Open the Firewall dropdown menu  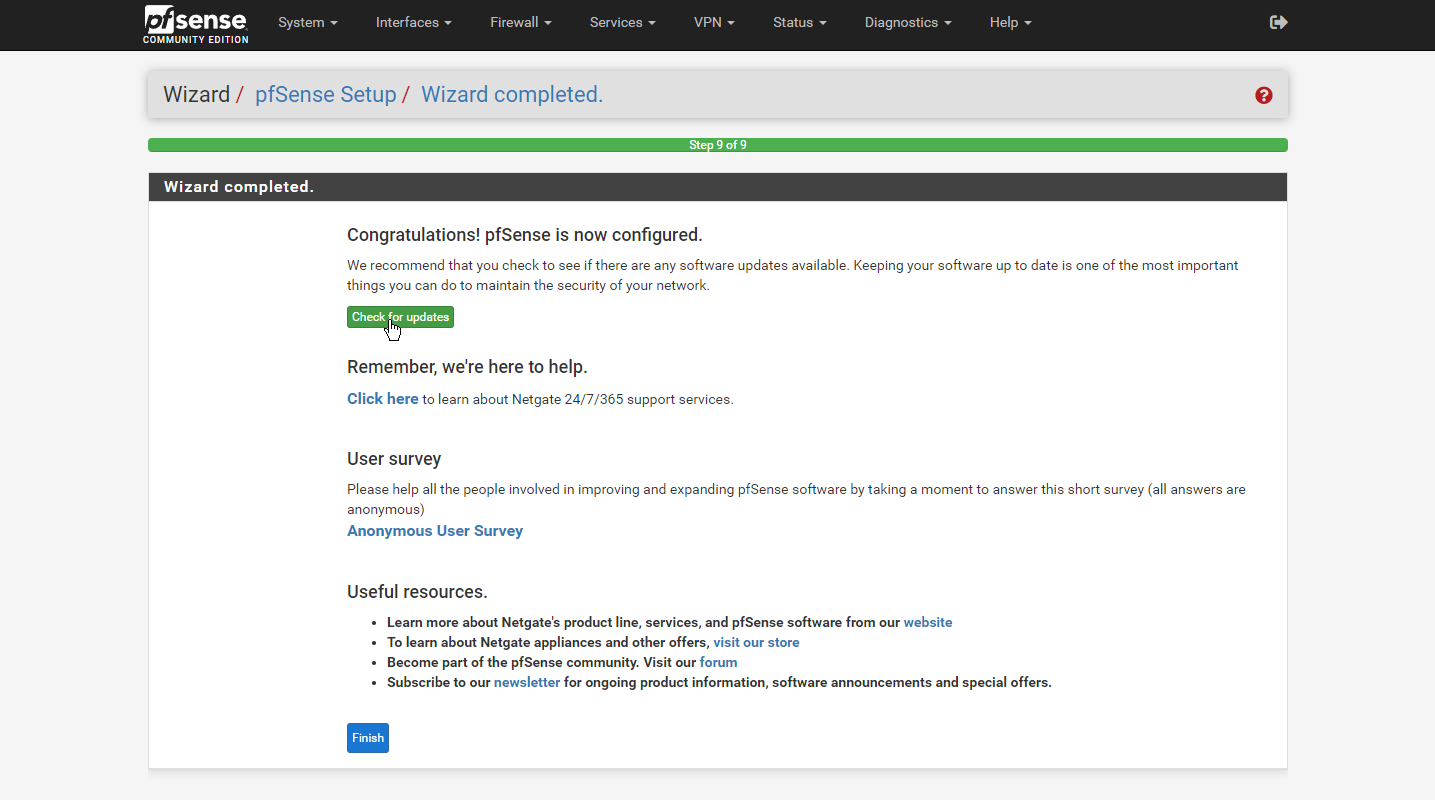[521, 22]
